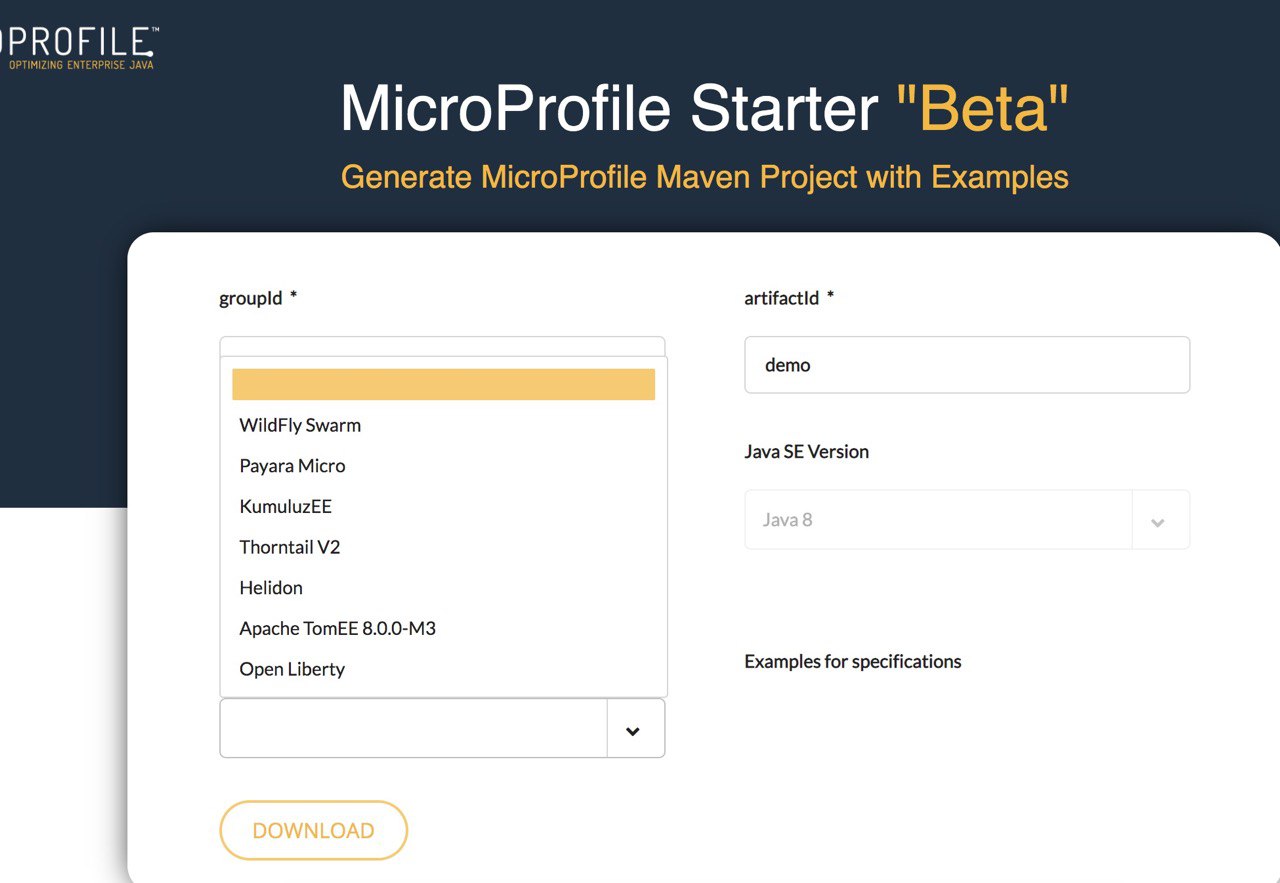Select KumuluzEE from dropdown list
This screenshot has height=883, width=1280.
pyautogui.click(x=443, y=507)
